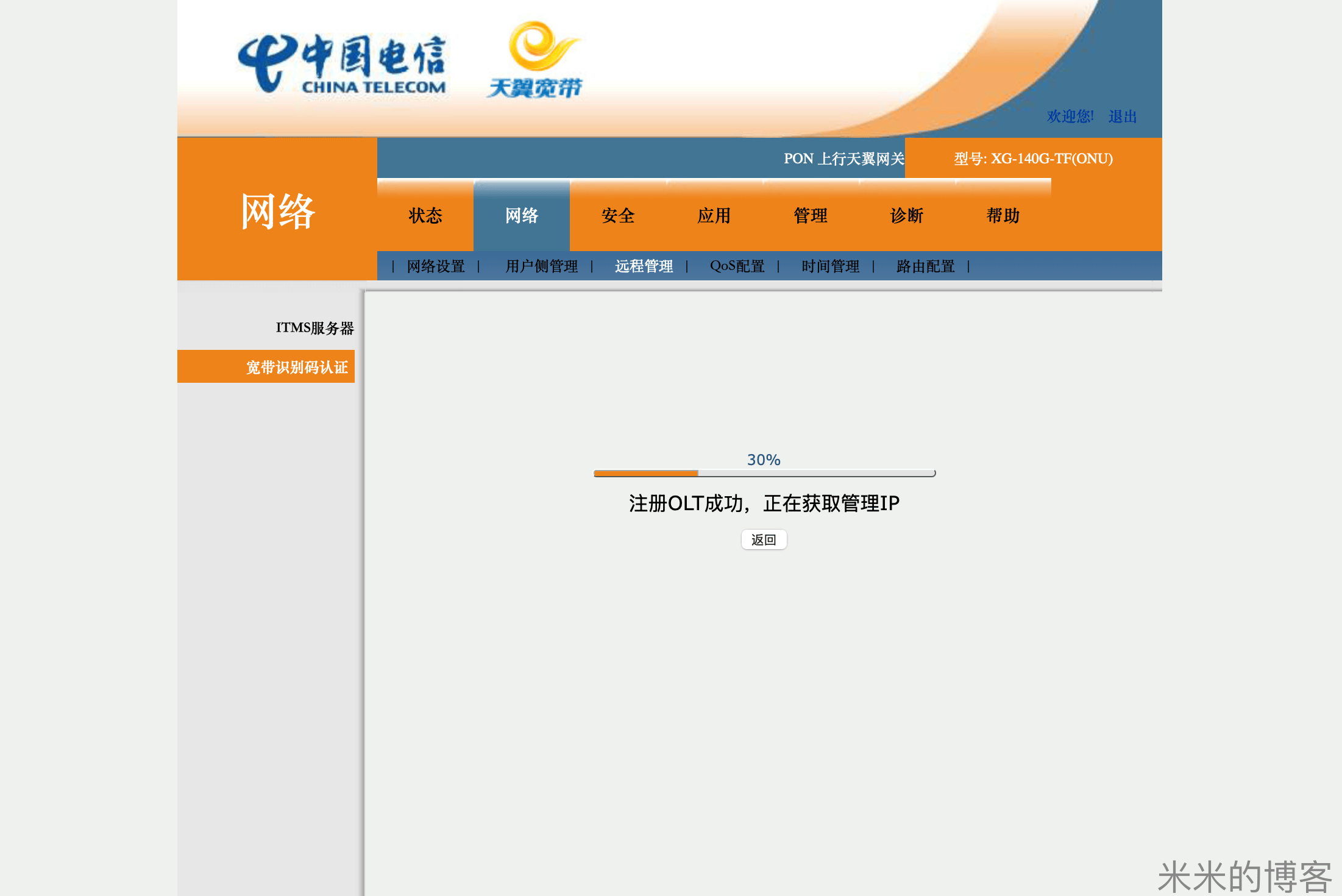Open the 时间管理 submenu item
Viewport: 1342px width, 896px height.
(x=830, y=266)
